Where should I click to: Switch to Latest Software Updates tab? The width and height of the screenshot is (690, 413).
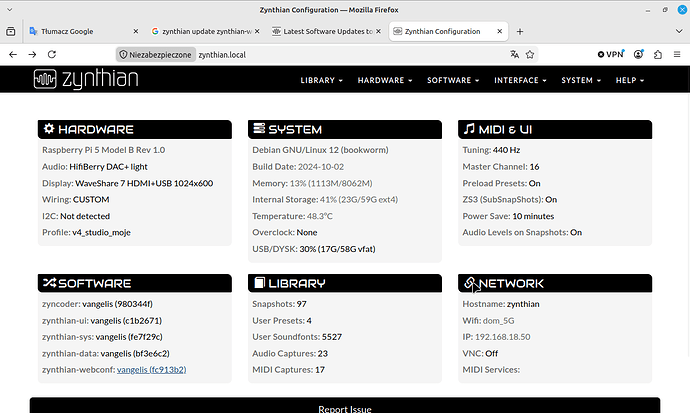pos(326,32)
